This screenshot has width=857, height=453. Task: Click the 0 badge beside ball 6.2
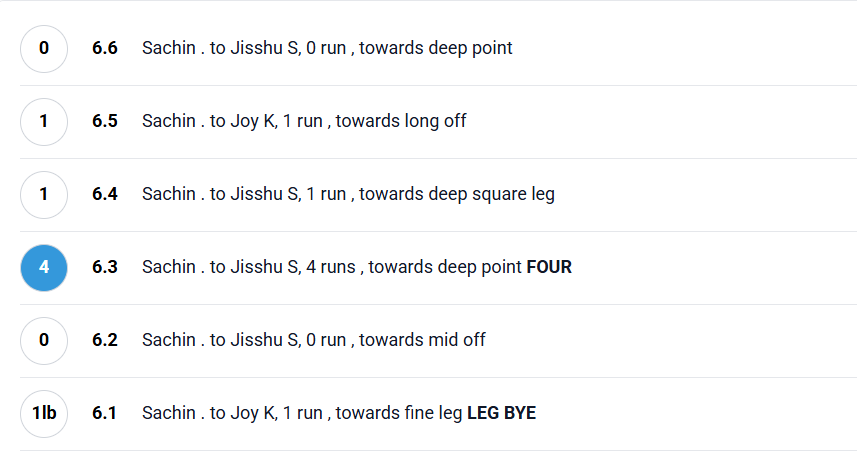(44, 341)
